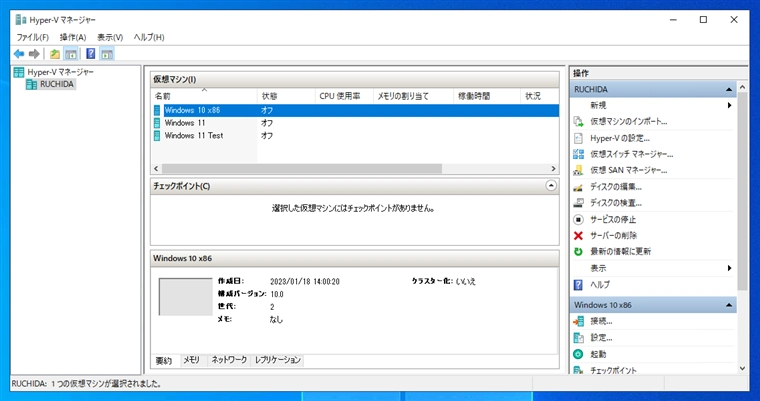Click the ディスクの検査 icon
The height and width of the screenshot is (401, 760).
pos(578,203)
